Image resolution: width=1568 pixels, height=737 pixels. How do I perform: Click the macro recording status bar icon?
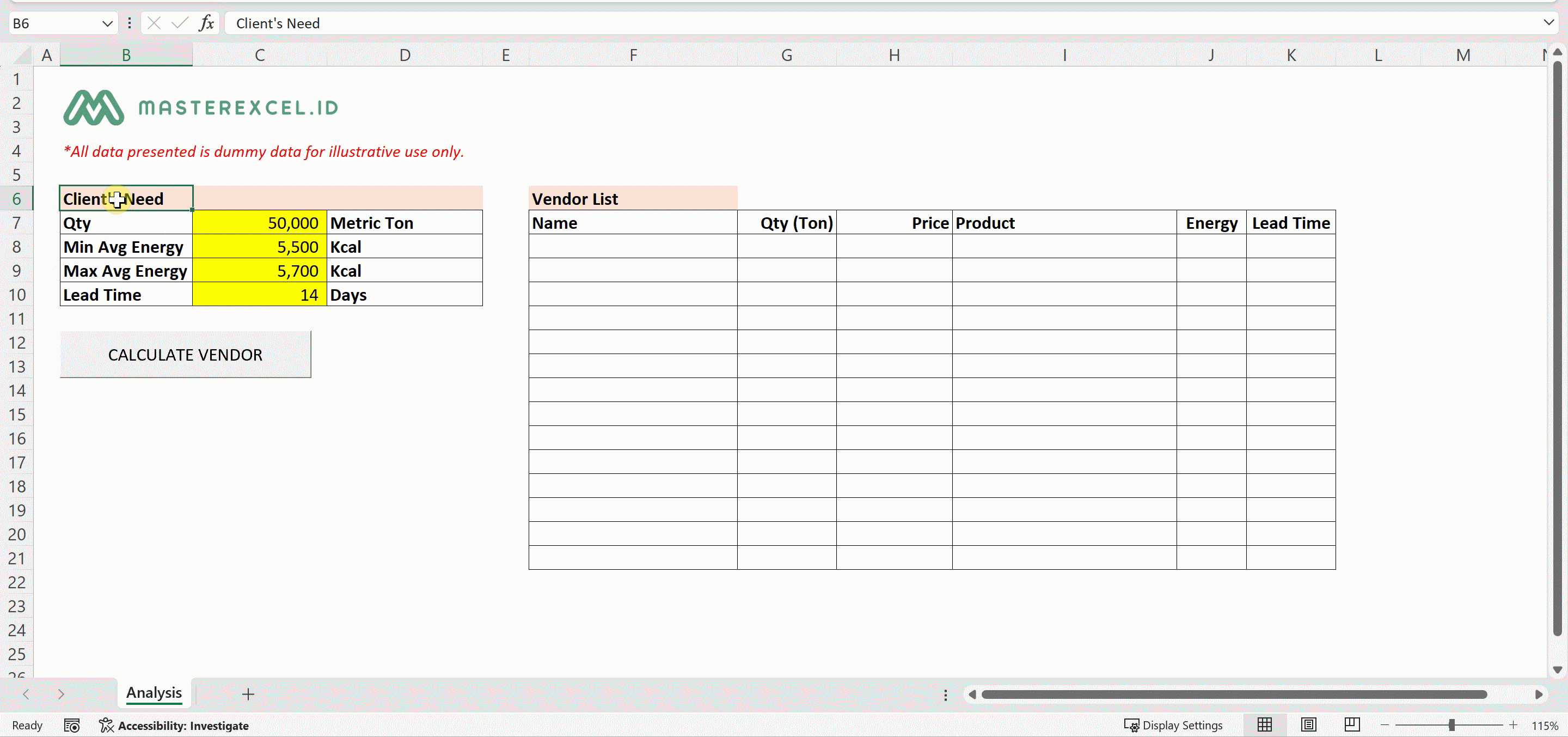point(72,726)
